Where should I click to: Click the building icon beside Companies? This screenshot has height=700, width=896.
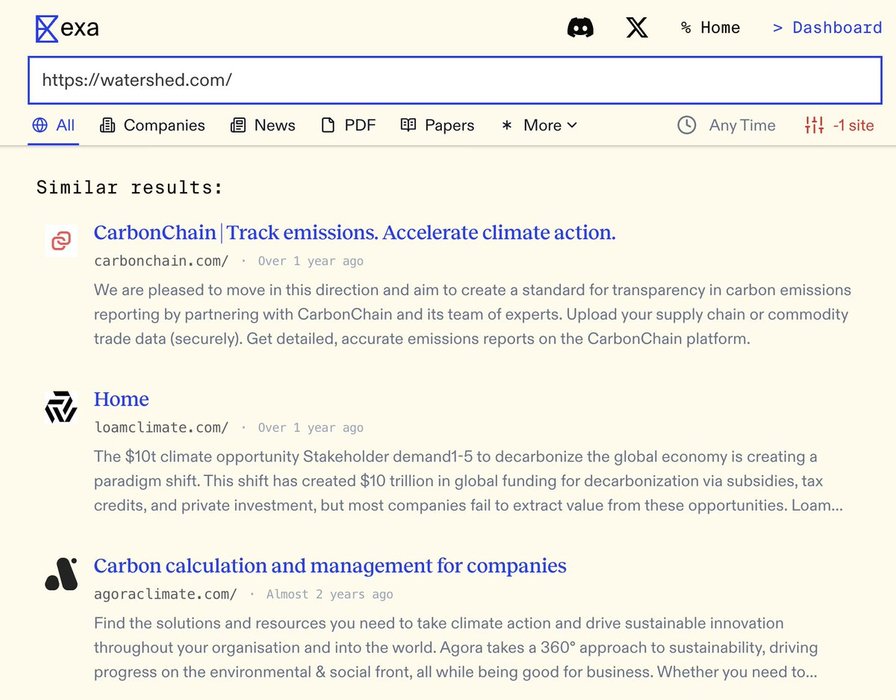pyautogui.click(x=107, y=125)
